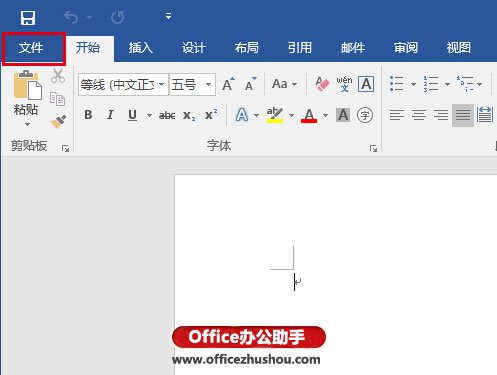Screen dimensions: 497x375
Task: Toggle Strikethrough abc formatting
Action: coord(167,115)
